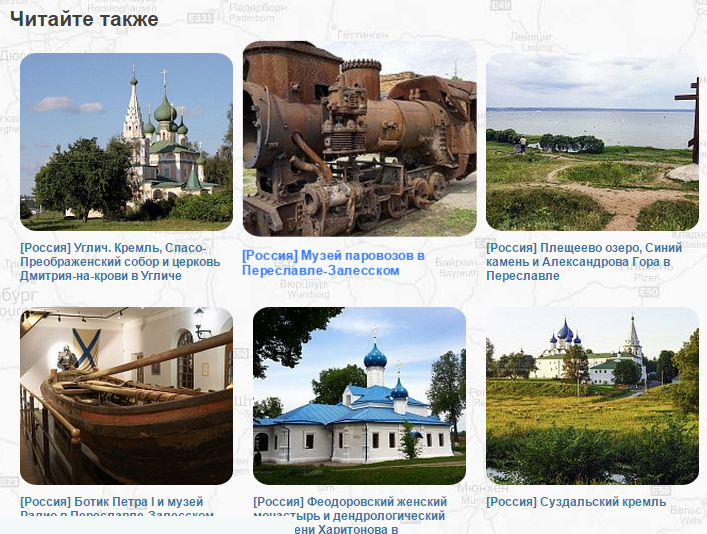Open the Ботик Петра I и музей link
707x534 pixels.
click(x=117, y=508)
